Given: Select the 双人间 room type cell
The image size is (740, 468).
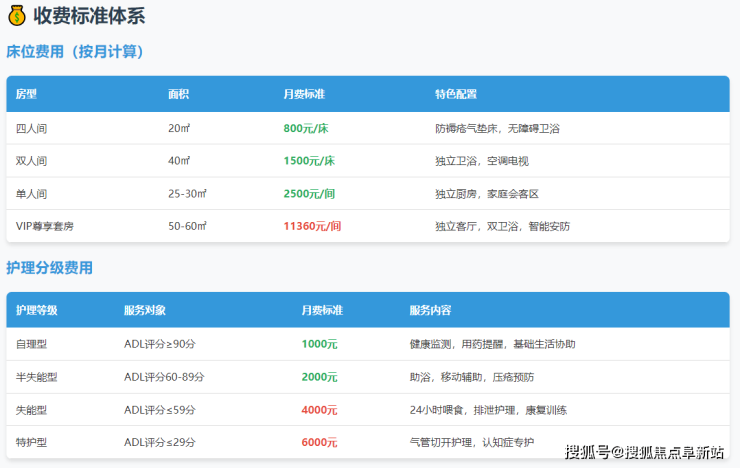Looking at the screenshot, I should (32, 161).
